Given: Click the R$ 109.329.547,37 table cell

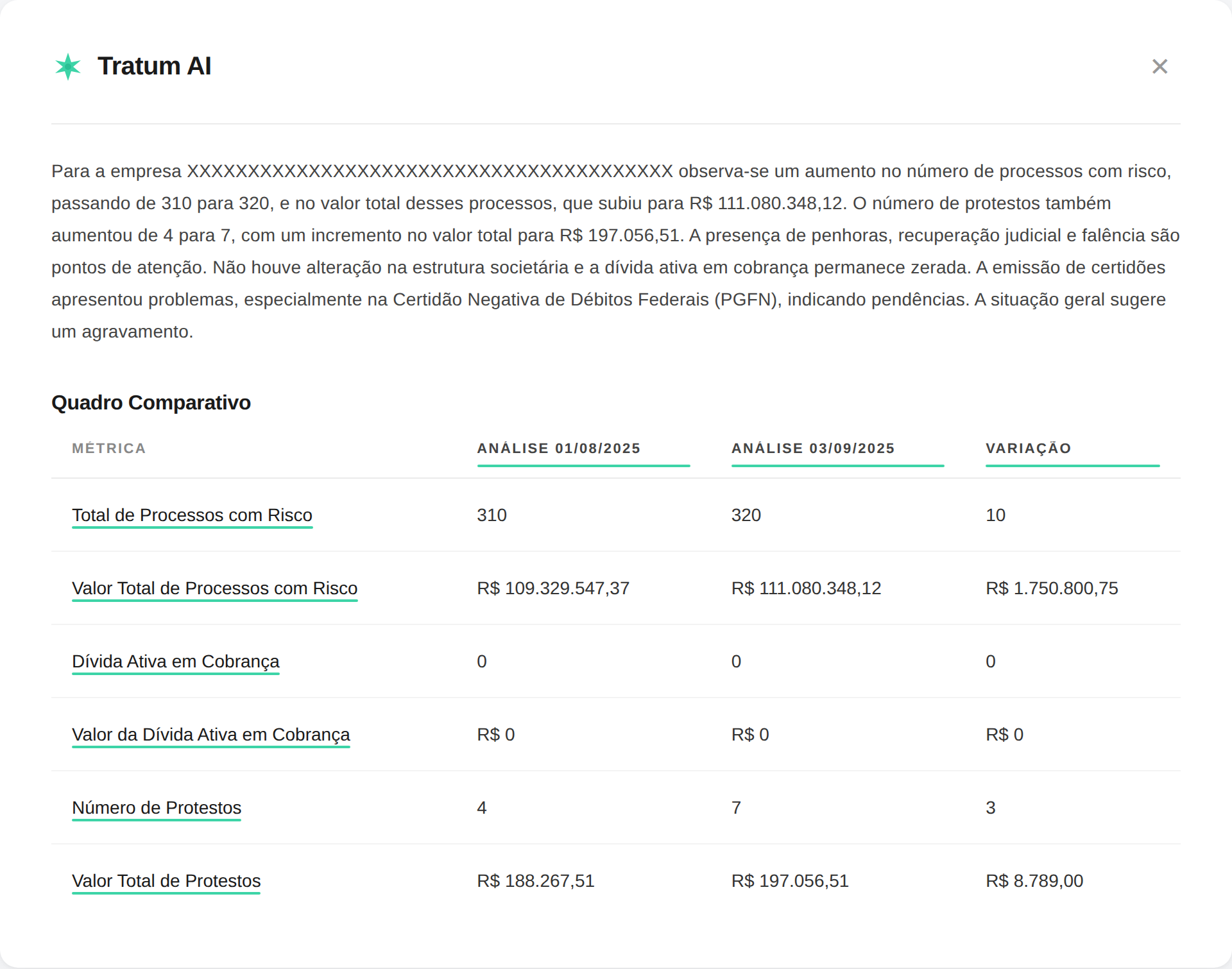Looking at the screenshot, I should click(x=552, y=588).
